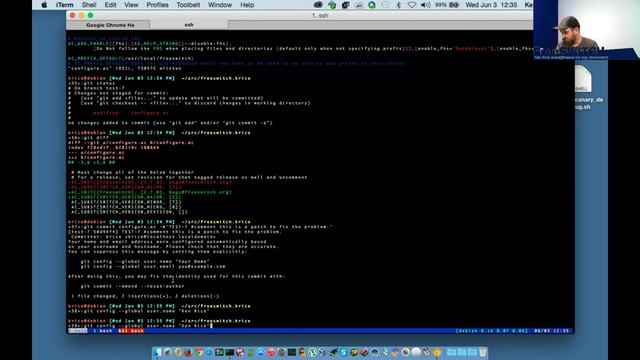Click the 'git config --global user.name "Your Name"' line
This screenshot has height=360, width=640.
145,261
